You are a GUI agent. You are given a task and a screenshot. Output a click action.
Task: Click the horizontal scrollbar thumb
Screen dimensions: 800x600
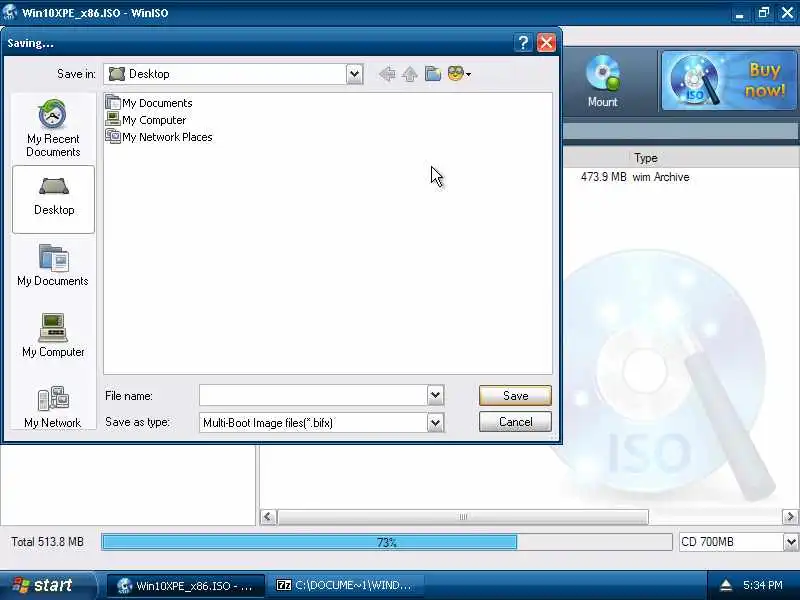463,517
